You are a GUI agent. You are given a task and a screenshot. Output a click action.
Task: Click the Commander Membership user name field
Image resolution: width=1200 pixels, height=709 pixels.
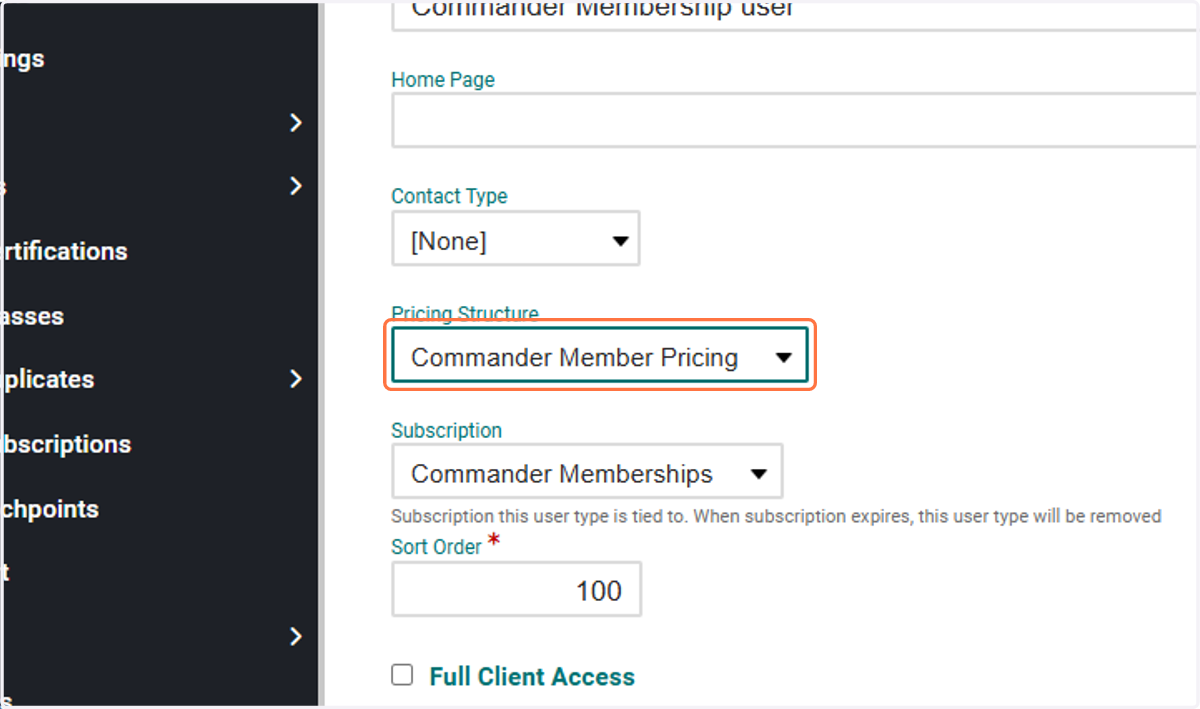point(795,14)
